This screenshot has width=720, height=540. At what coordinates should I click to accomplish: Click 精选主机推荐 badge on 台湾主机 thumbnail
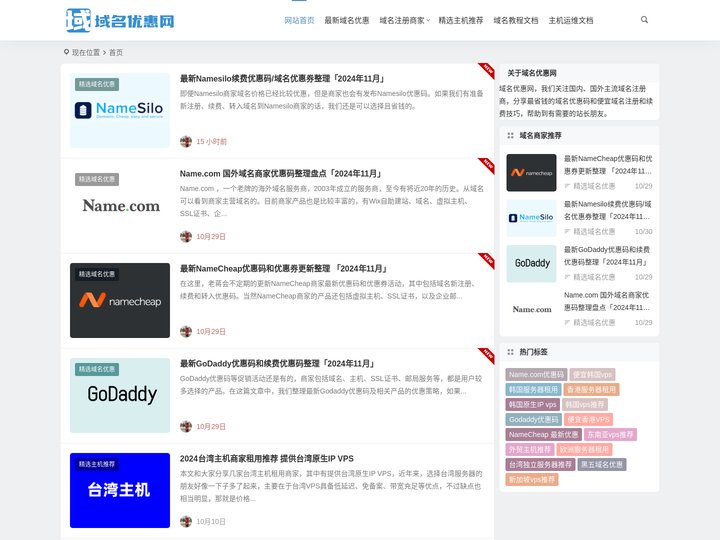(97, 464)
